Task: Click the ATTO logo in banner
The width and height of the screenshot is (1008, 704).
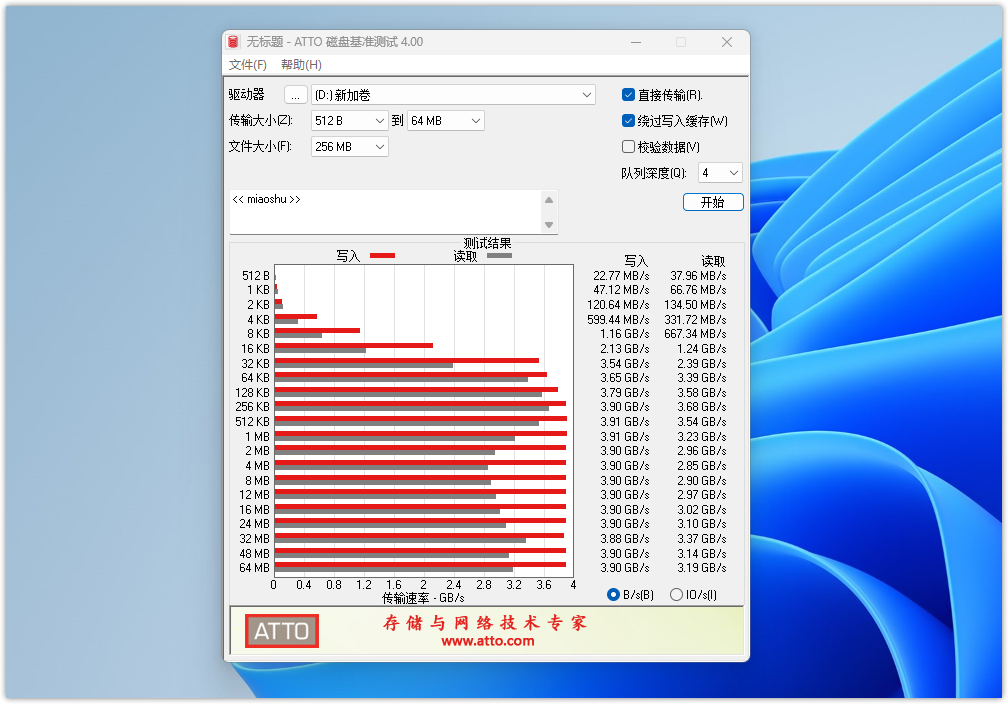Action: click(x=282, y=631)
